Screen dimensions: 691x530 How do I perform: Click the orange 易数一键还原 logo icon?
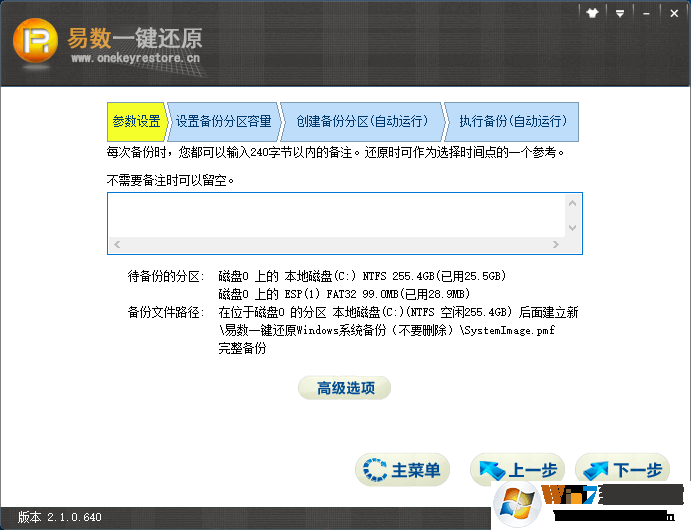tap(35, 41)
